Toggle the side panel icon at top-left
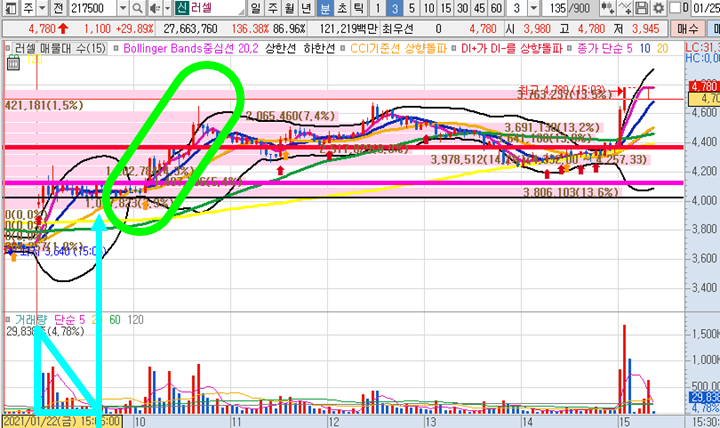The image size is (720, 428). [x=10, y=8]
